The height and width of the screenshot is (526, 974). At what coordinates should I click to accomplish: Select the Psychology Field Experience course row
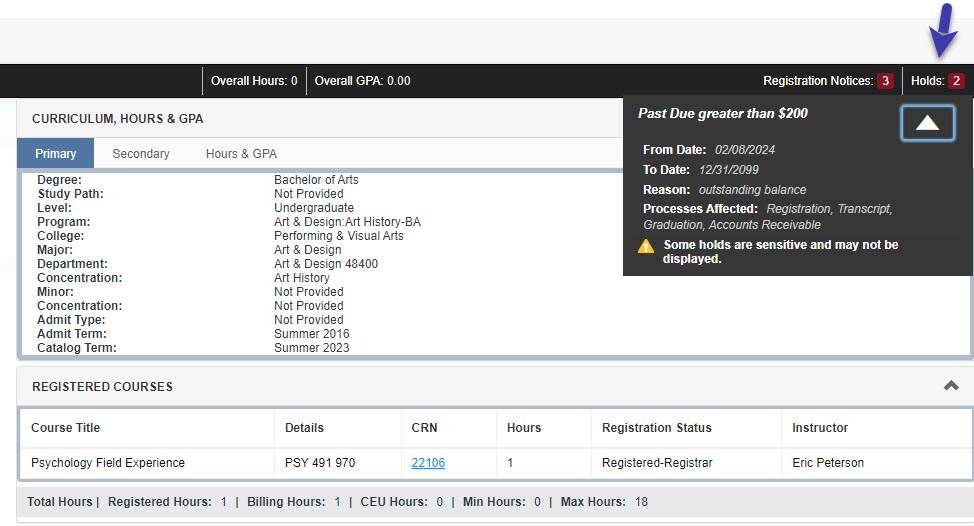click(108, 463)
